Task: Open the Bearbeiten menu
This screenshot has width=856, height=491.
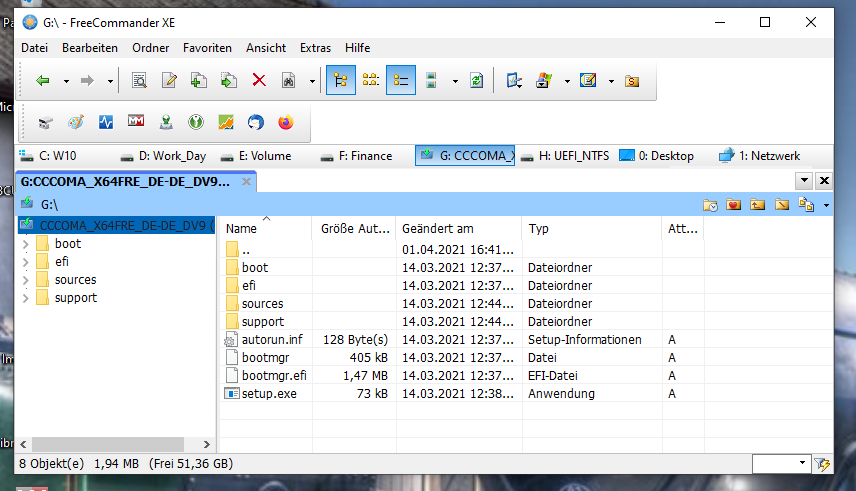Action: [90, 48]
